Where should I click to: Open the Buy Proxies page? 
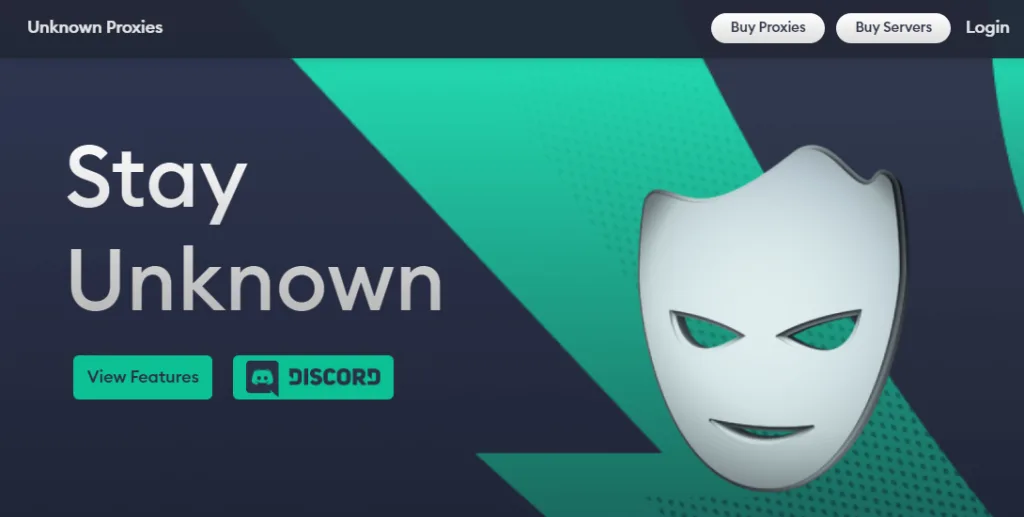[767, 27]
